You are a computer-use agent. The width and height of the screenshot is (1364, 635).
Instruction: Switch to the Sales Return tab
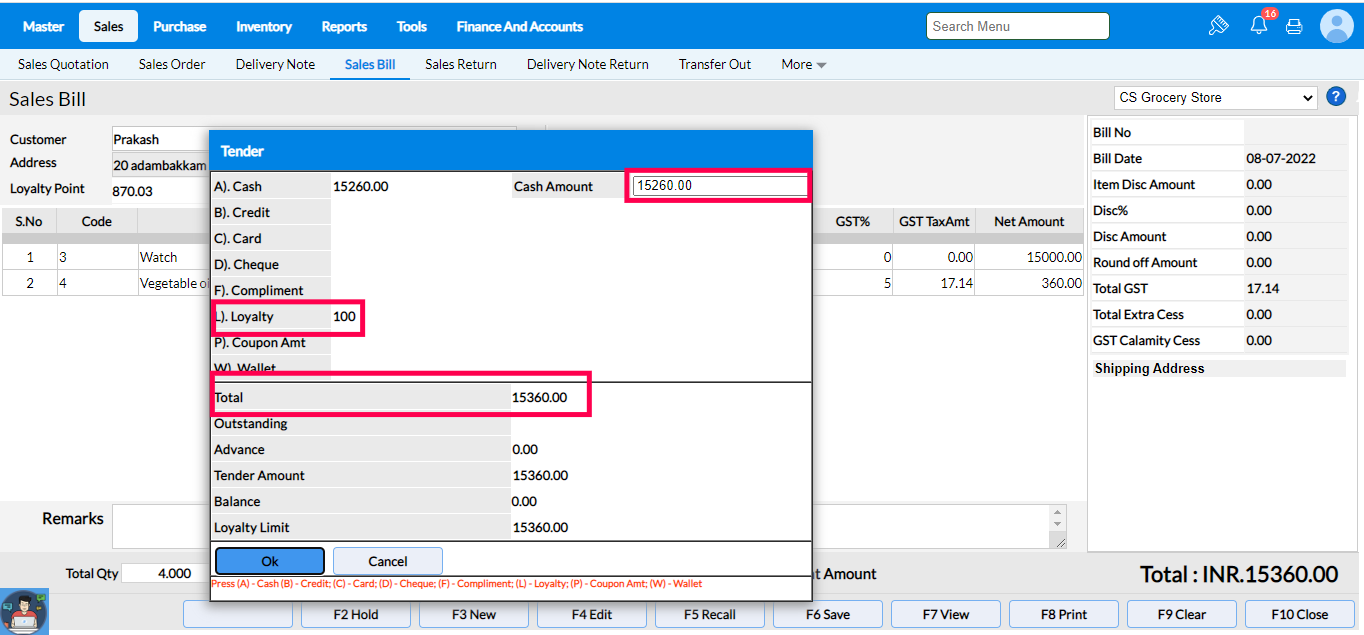coord(460,65)
